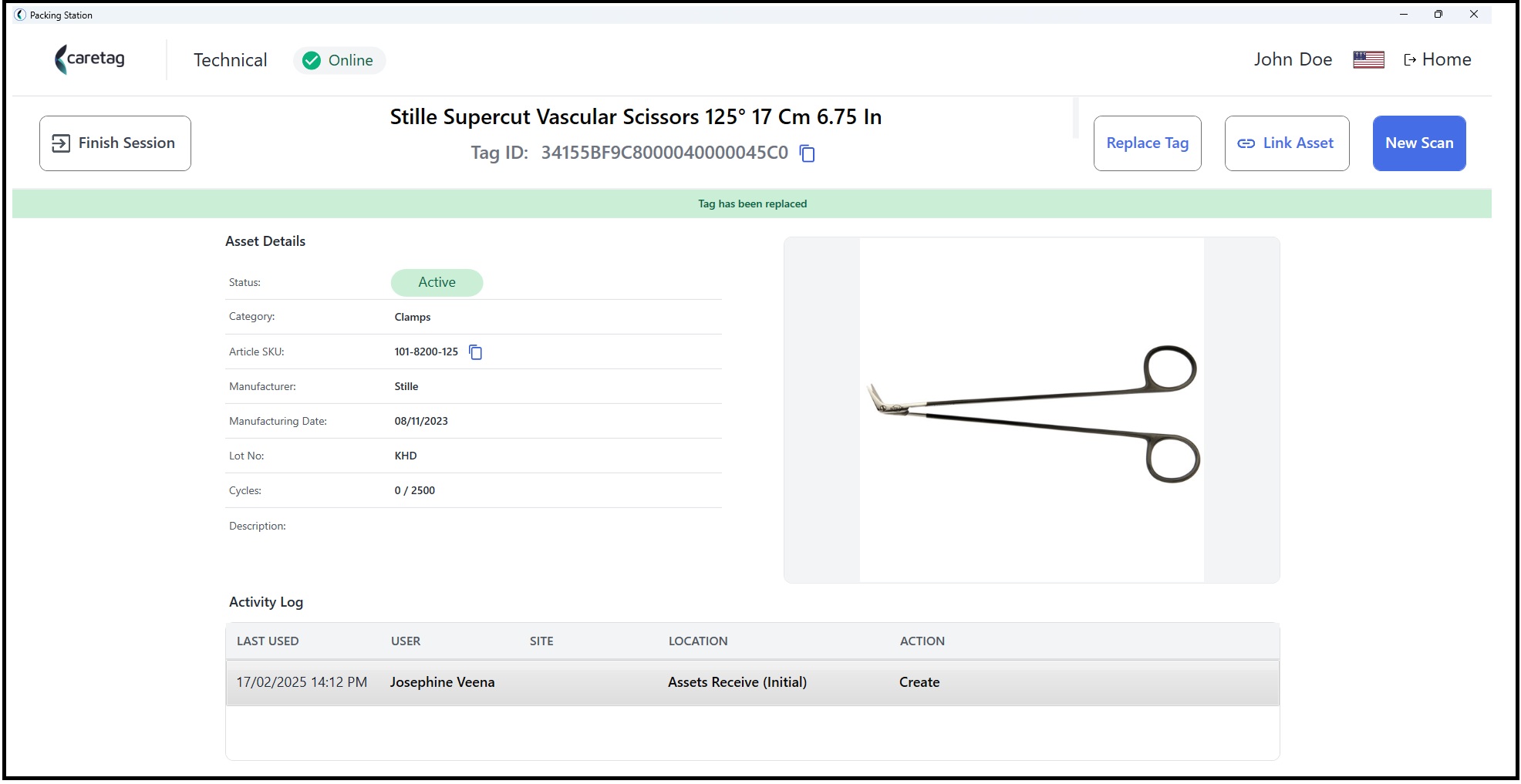Select the Josephine Veena activity log row
The height and width of the screenshot is (784, 1521).
pyautogui.click(x=752, y=682)
